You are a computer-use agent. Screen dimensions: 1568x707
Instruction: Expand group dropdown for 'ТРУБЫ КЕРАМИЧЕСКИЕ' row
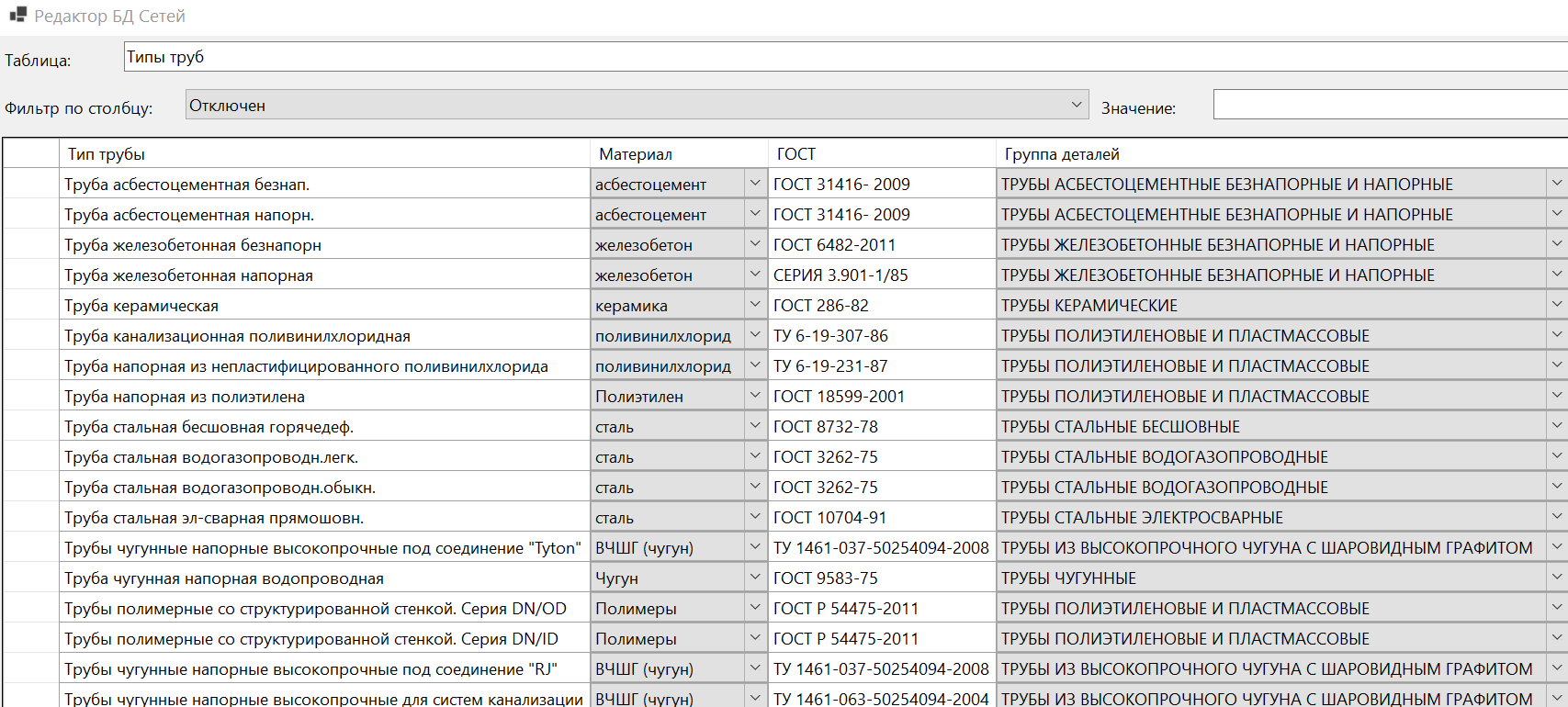click(1556, 305)
